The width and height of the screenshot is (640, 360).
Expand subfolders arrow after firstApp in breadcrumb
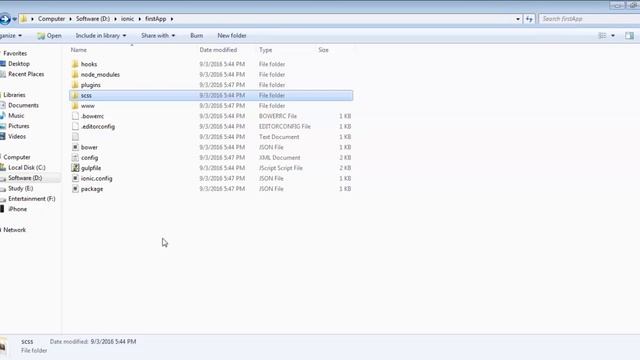(172, 19)
